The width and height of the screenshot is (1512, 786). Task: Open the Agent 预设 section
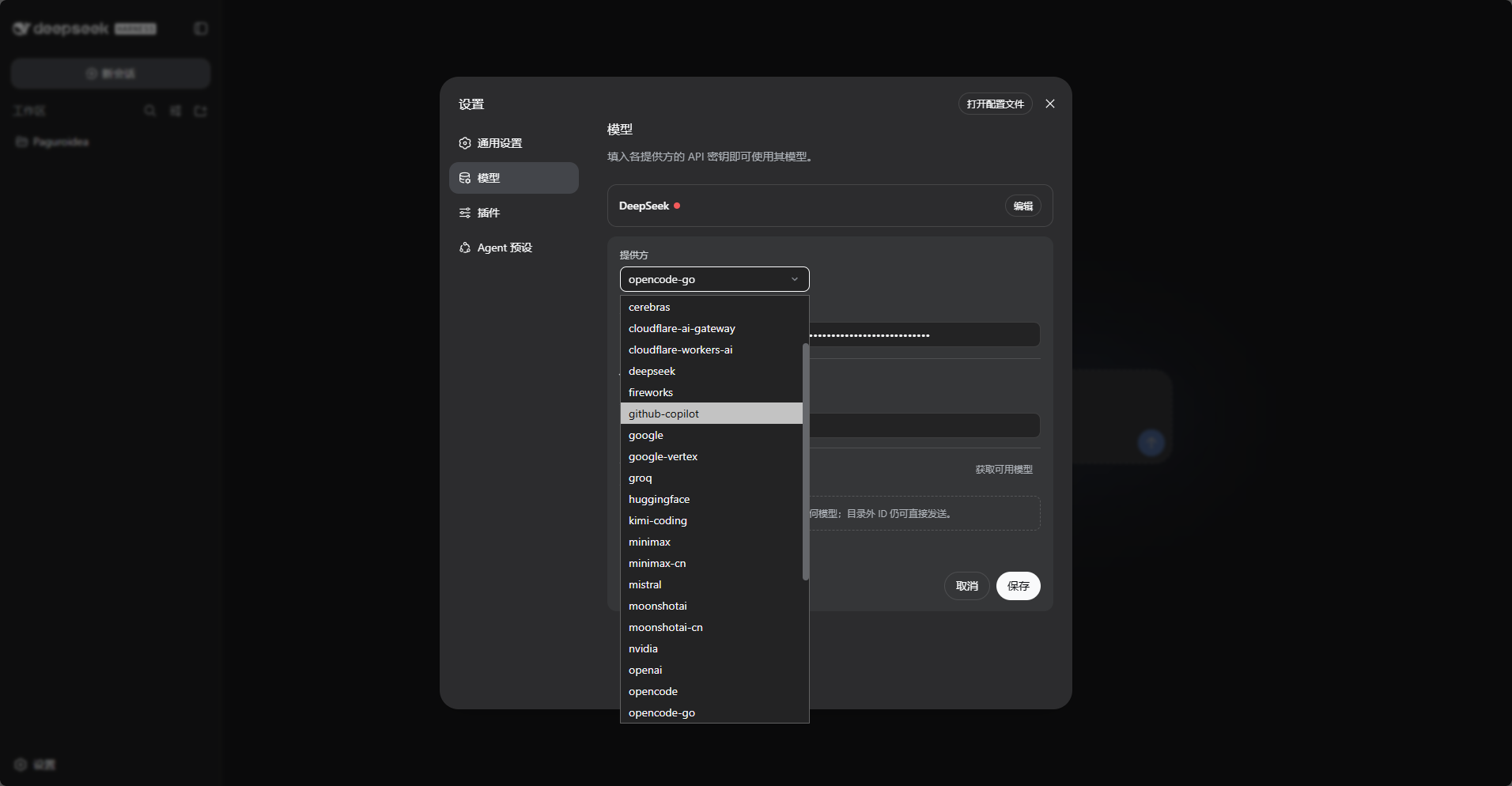(x=514, y=248)
